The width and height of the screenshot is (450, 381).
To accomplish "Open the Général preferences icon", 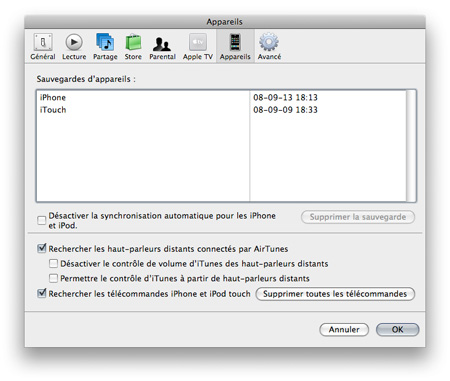I will pyautogui.click(x=43, y=47).
